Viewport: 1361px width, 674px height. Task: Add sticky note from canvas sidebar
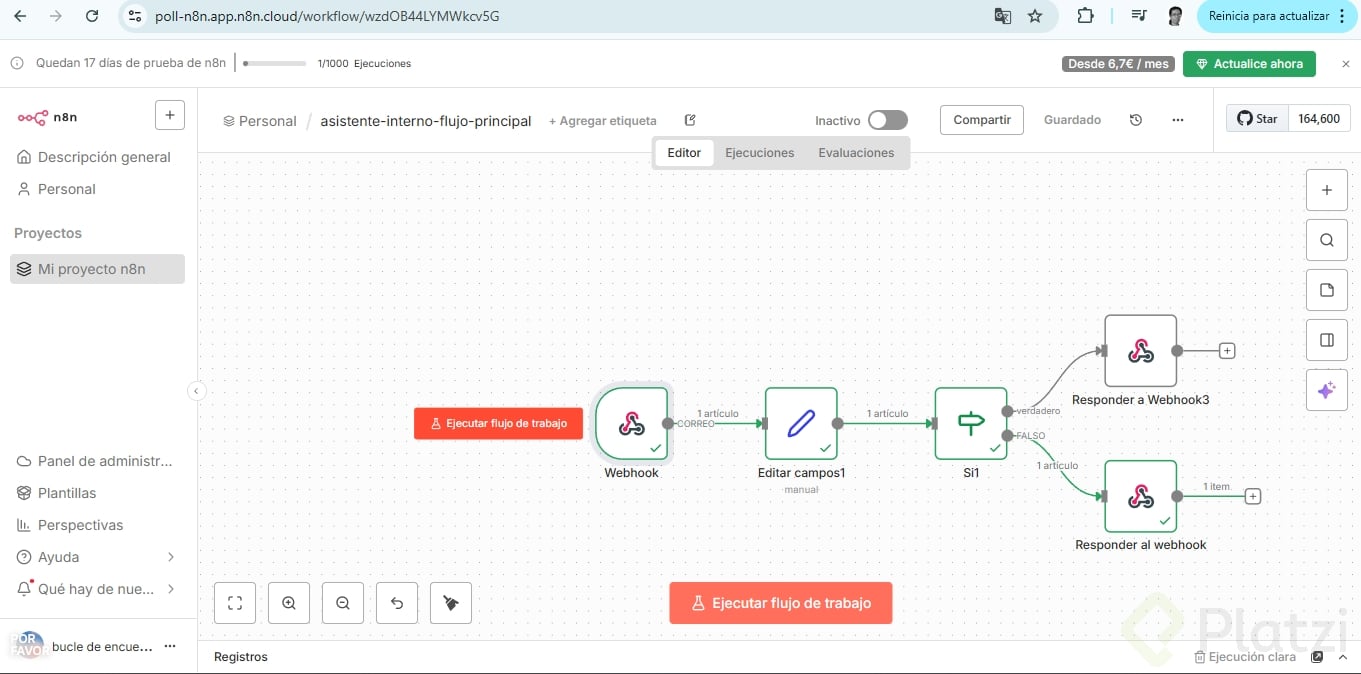[x=1327, y=290]
